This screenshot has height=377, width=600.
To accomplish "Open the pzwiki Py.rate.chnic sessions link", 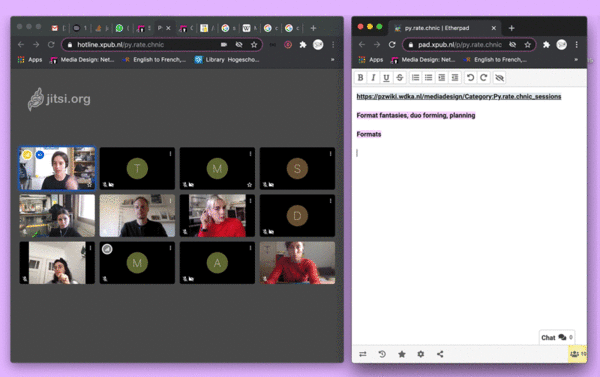I will (459, 96).
